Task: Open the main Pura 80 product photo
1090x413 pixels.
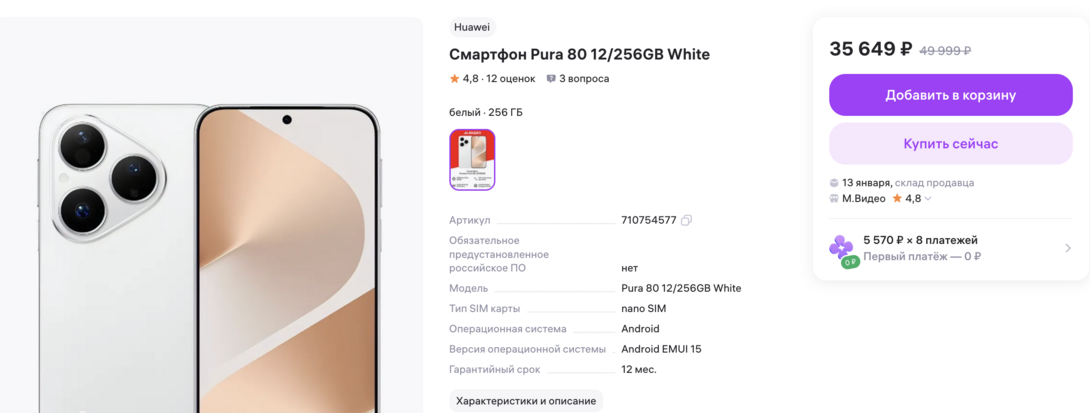Action: (x=210, y=216)
